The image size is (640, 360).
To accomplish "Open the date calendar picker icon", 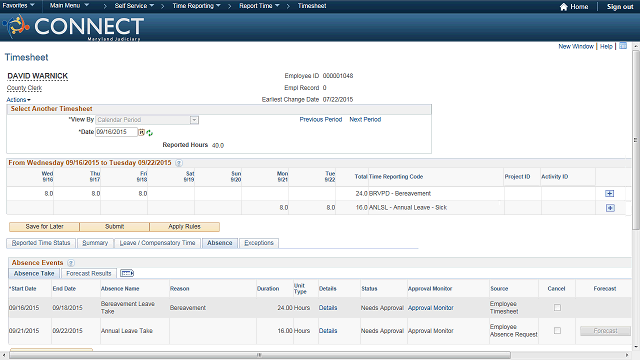I will 141,132.
